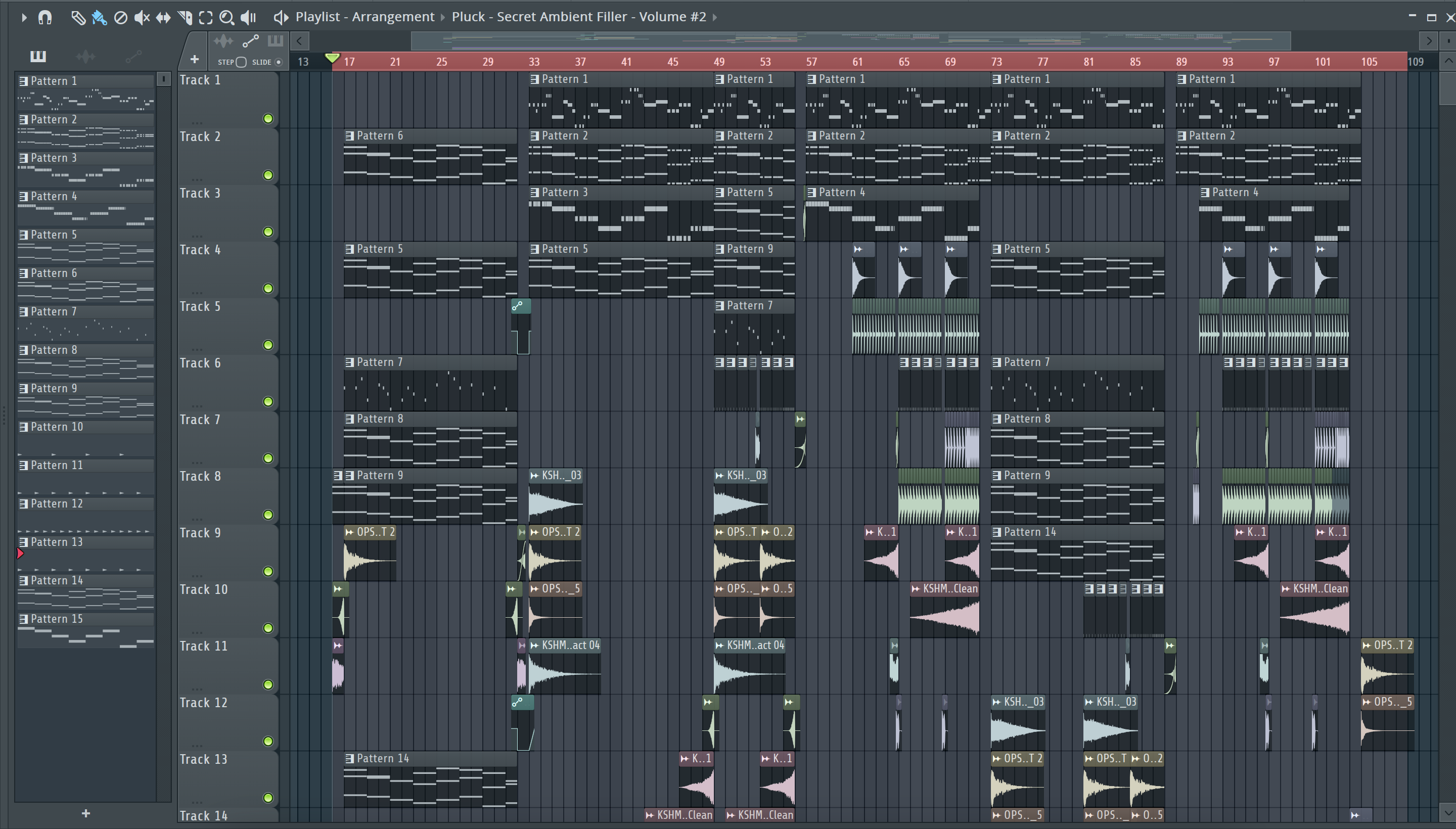Click the automation clip icon on Track 5
This screenshot has height=829, width=1456.
[x=517, y=306]
